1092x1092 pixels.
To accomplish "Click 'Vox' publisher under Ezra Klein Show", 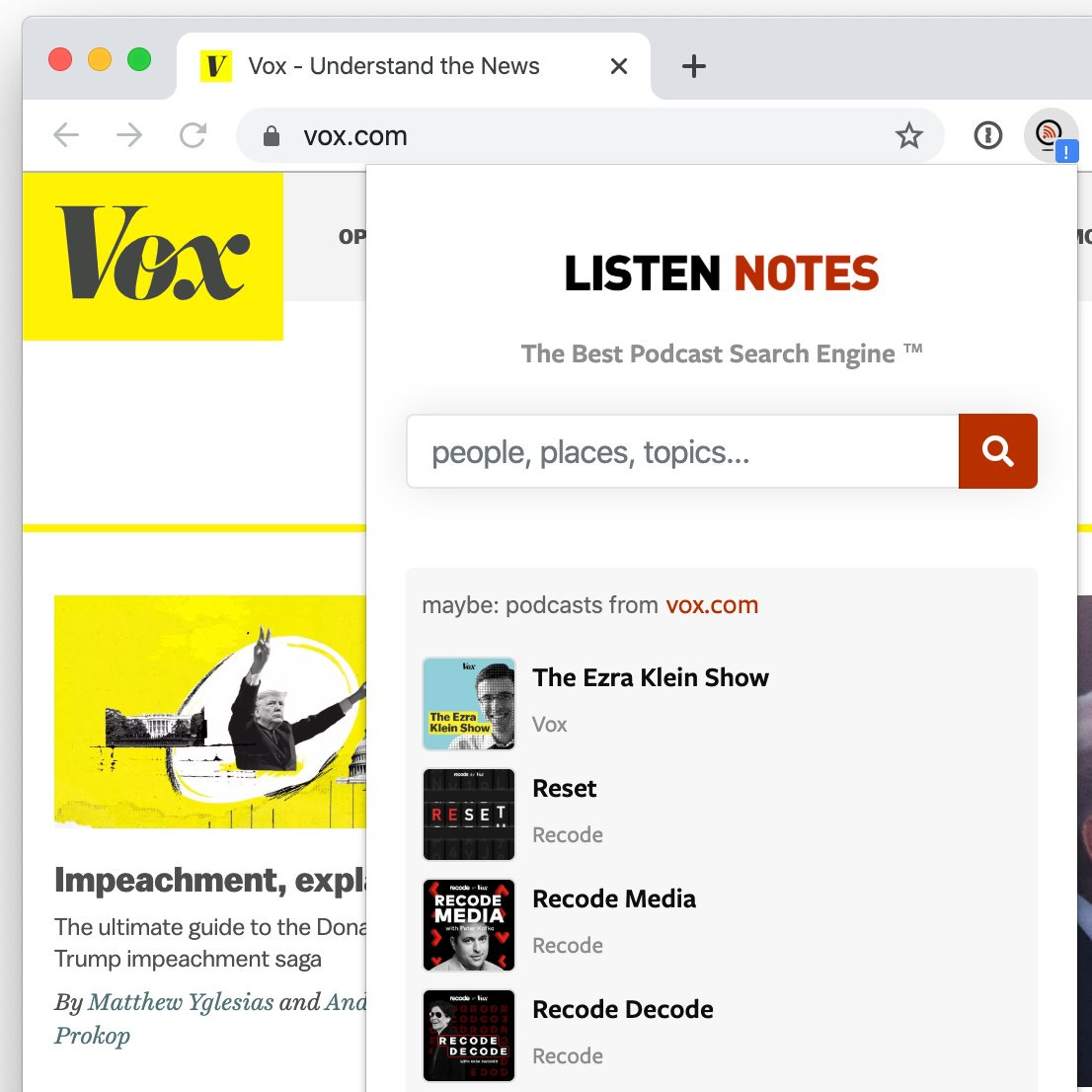I will [550, 725].
